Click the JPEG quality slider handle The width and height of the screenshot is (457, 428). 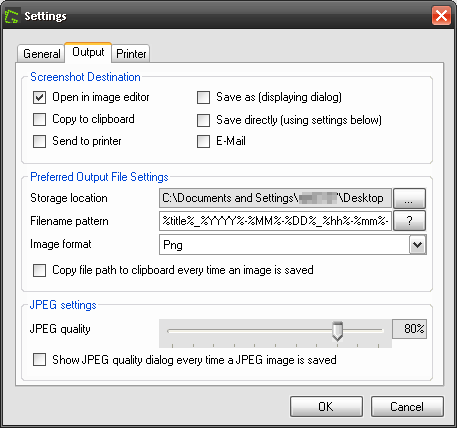point(338,331)
